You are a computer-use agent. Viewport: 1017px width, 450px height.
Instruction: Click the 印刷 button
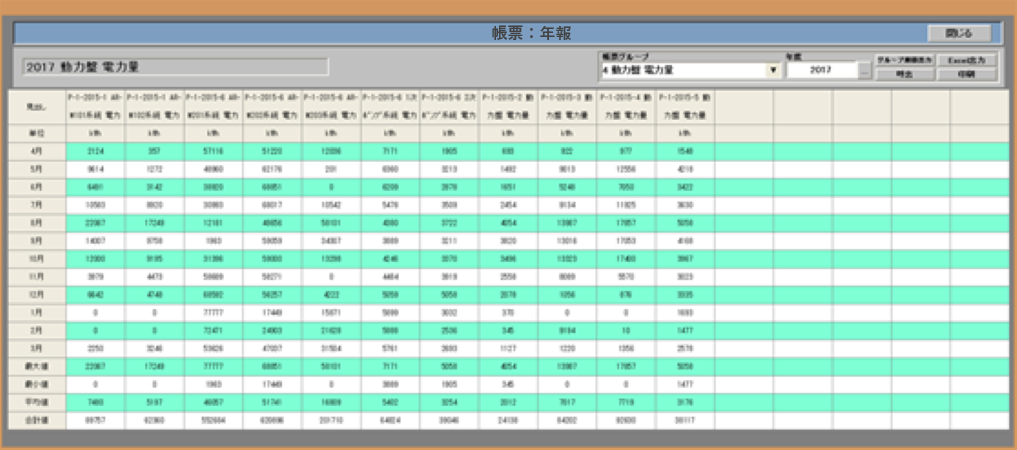click(966, 75)
